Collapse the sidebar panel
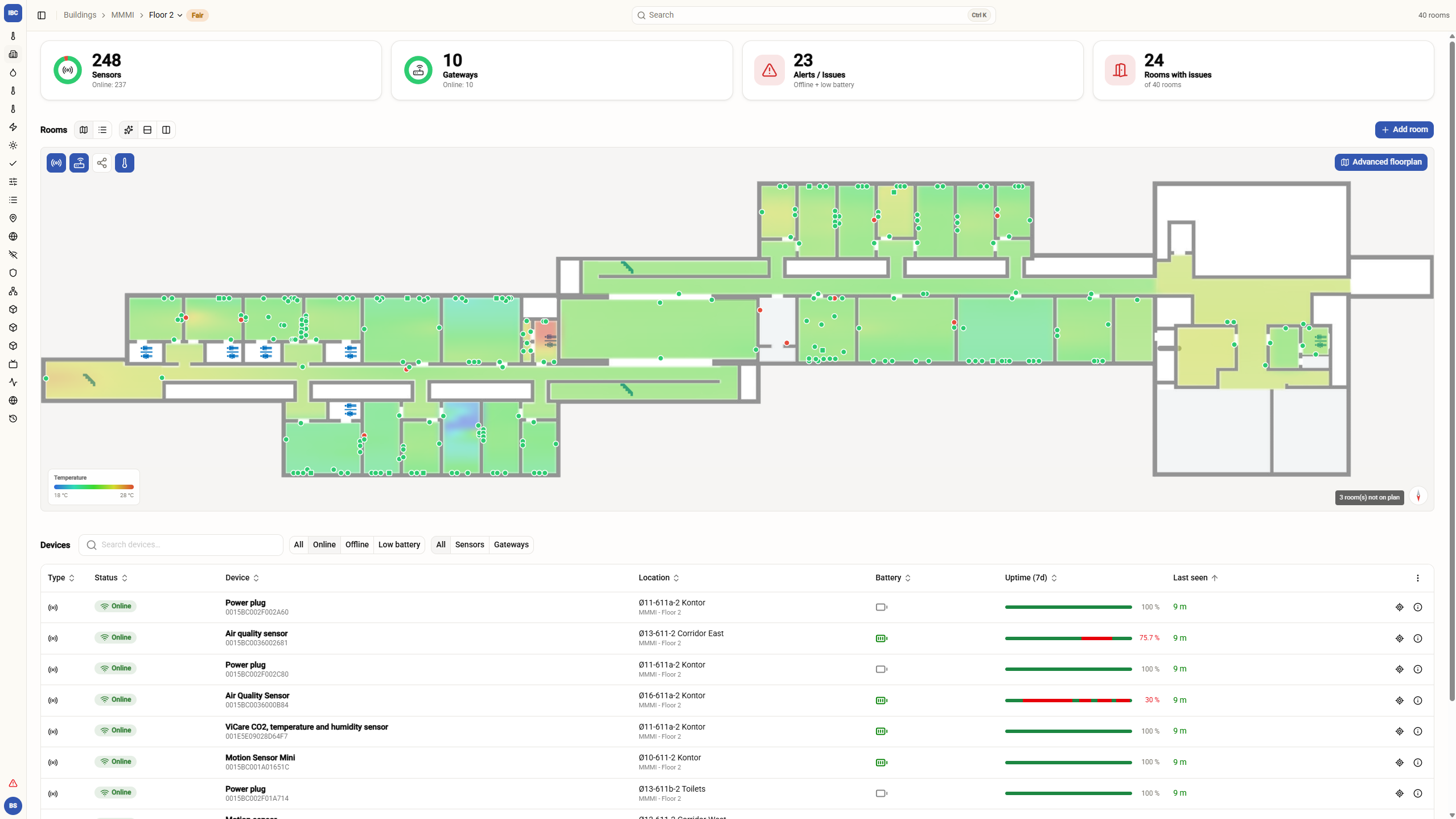 coord(42,15)
